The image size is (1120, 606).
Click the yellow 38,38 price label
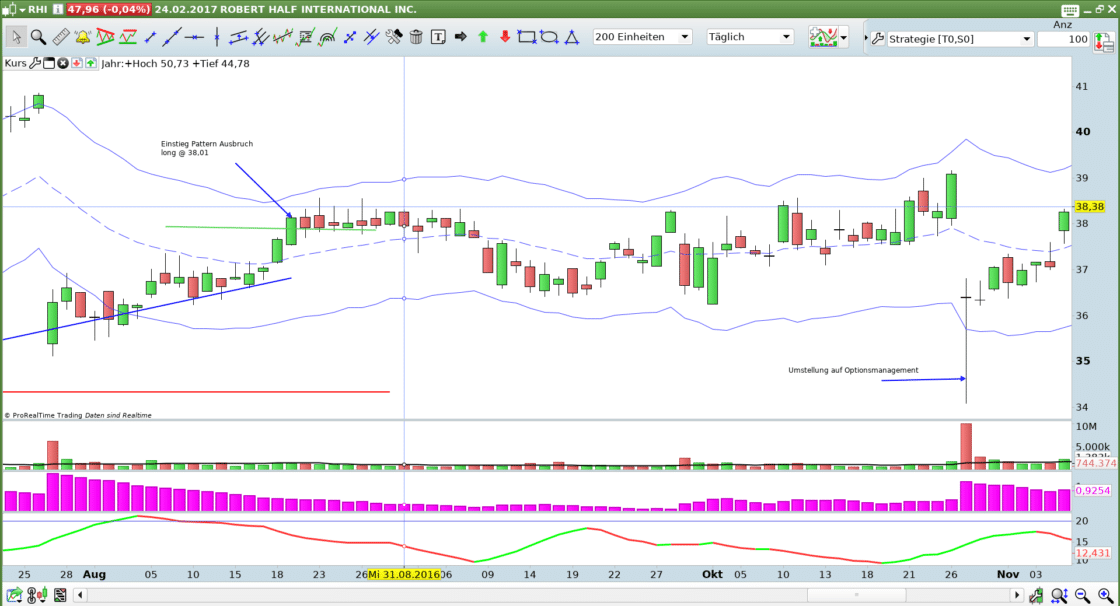click(1089, 207)
